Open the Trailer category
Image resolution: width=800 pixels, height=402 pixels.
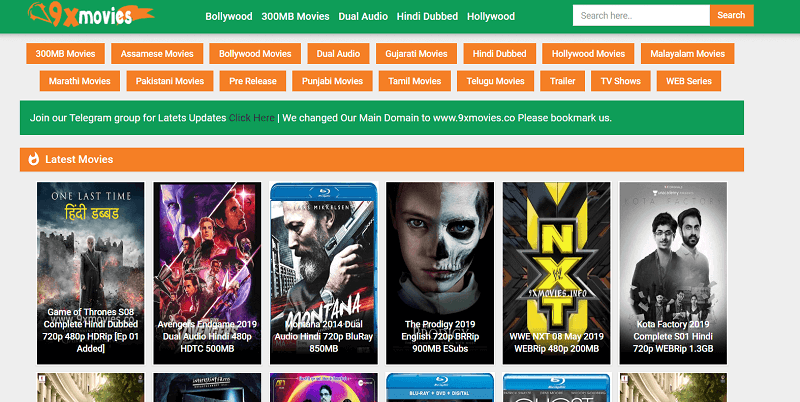(x=562, y=81)
